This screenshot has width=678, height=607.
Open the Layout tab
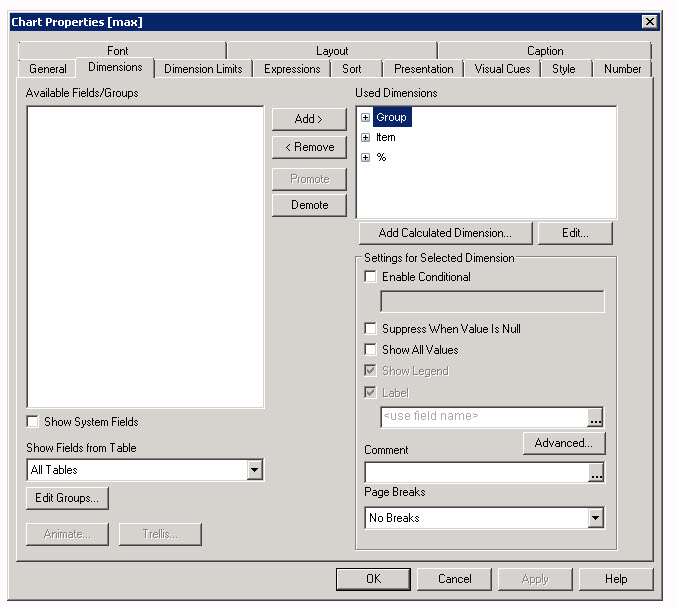coord(332,51)
